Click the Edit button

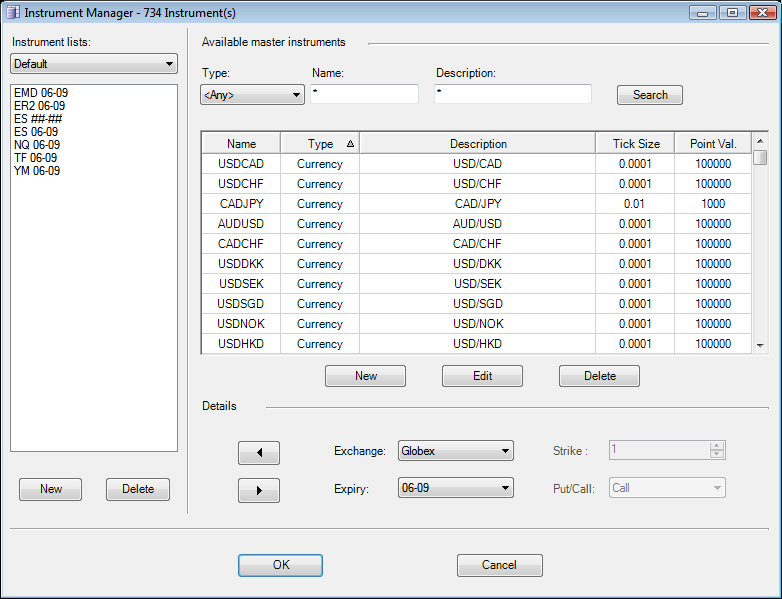pos(482,376)
